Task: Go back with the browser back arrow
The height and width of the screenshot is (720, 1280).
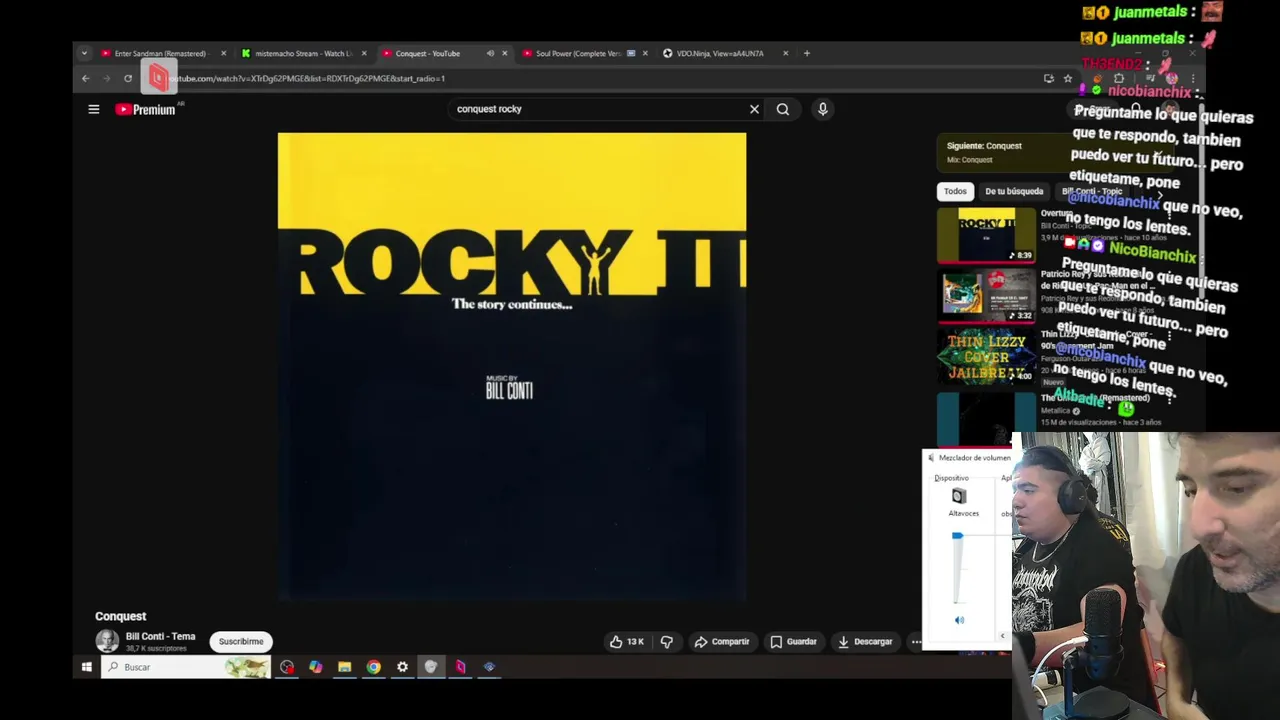Action: pyautogui.click(x=86, y=78)
